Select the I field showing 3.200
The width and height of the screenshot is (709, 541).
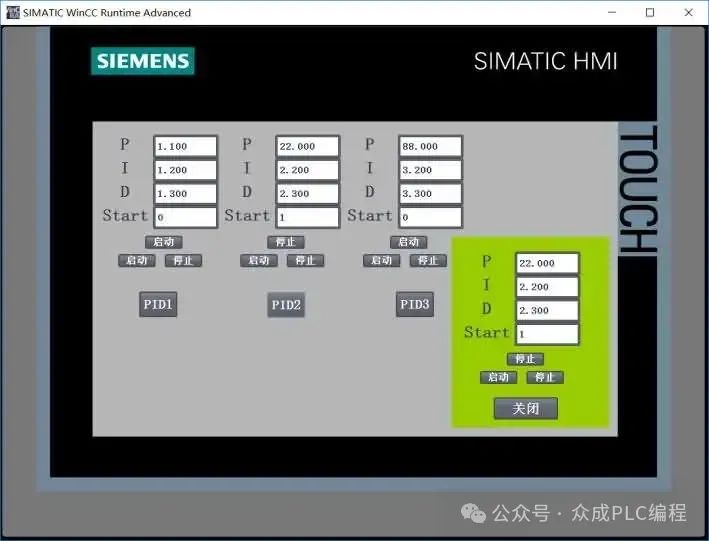tap(430, 170)
